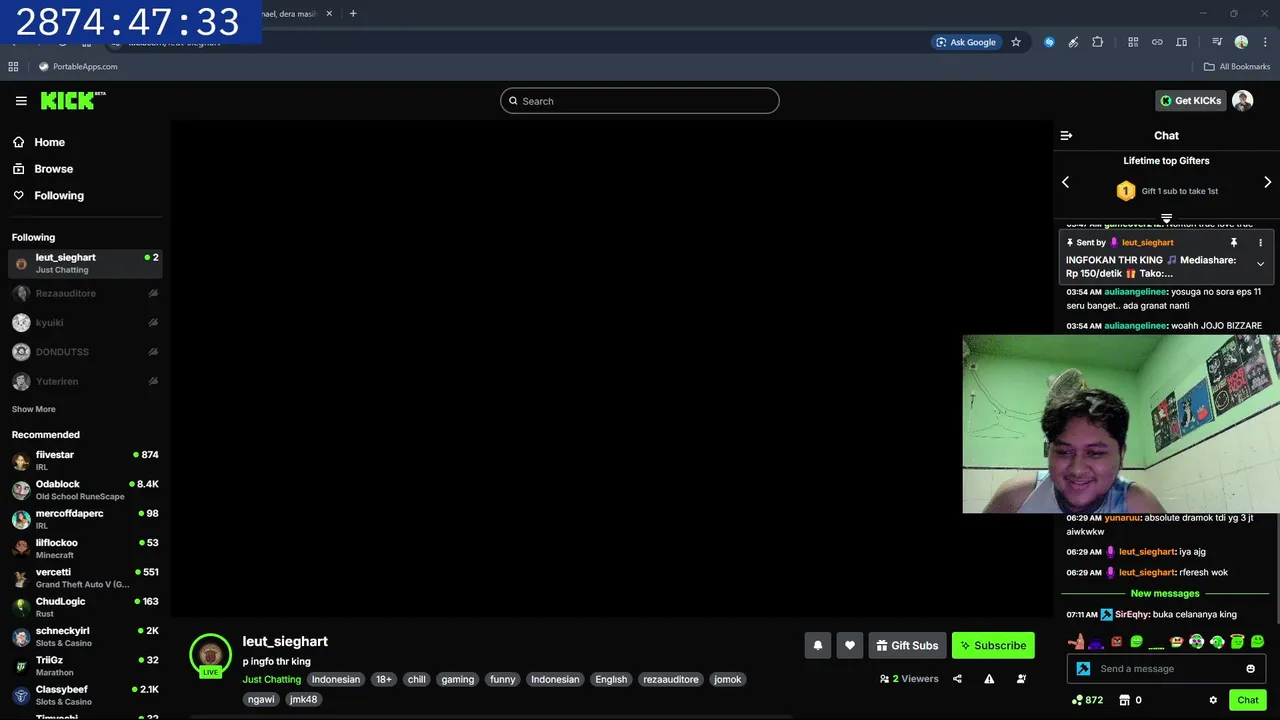Viewport: 1280px width, 720px height.
Task: Expand the pinned message with the chevron
Action: (x=1260, y=264)
